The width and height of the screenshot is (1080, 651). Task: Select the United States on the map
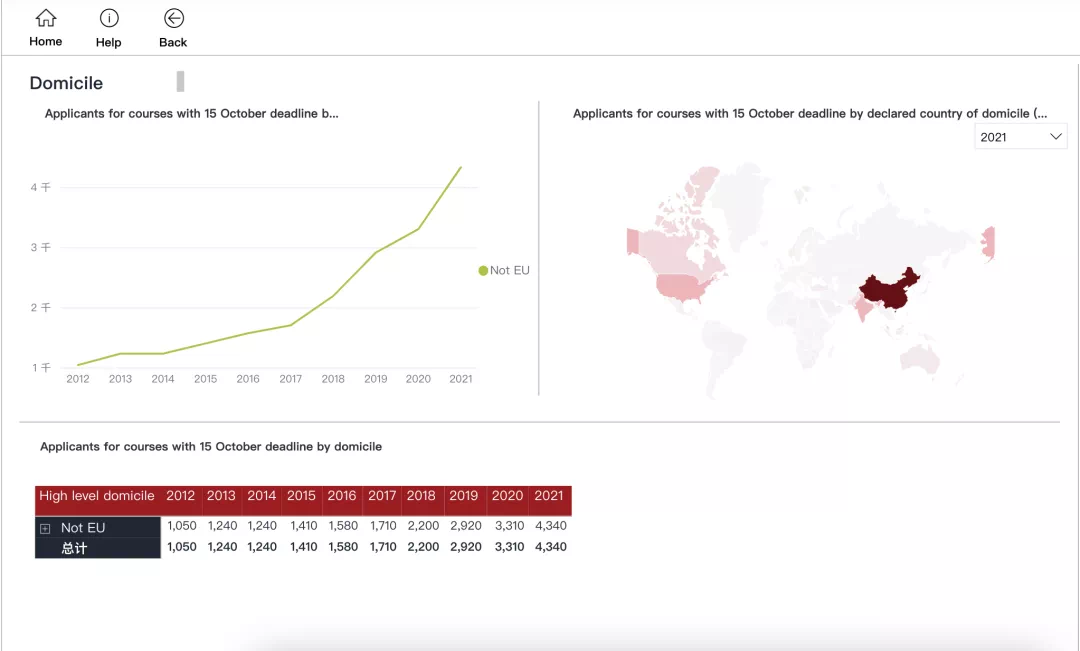click(681, 285)
